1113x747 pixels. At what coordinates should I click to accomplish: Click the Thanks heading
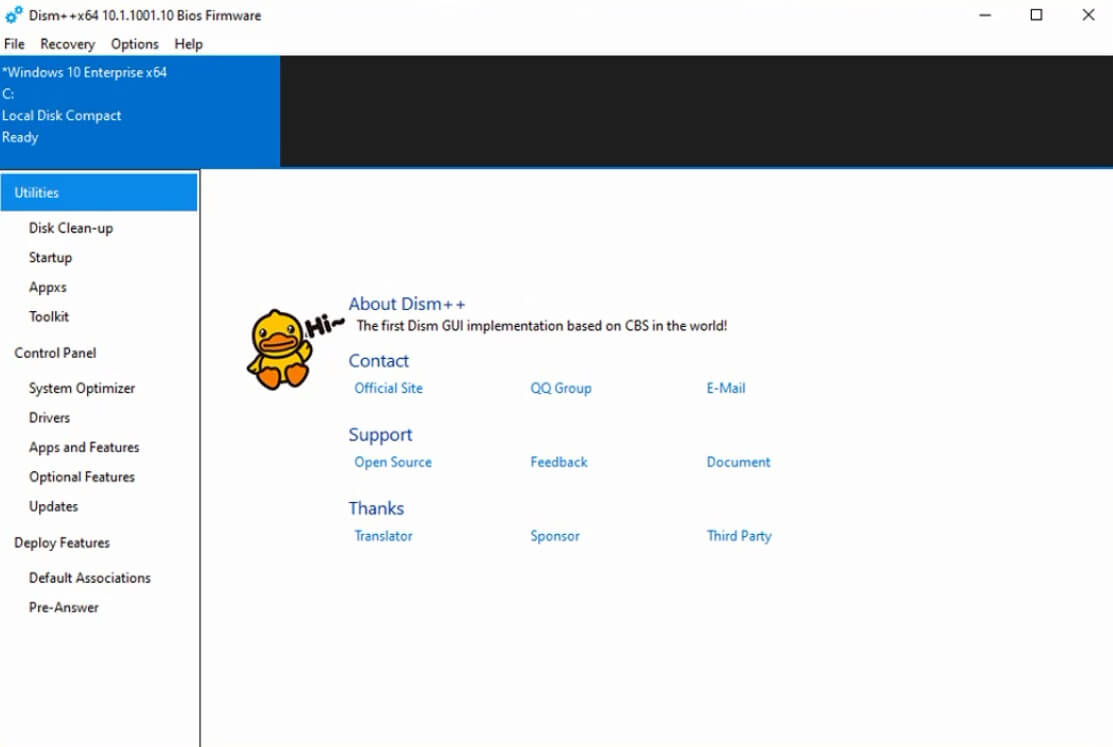[375, 508]
